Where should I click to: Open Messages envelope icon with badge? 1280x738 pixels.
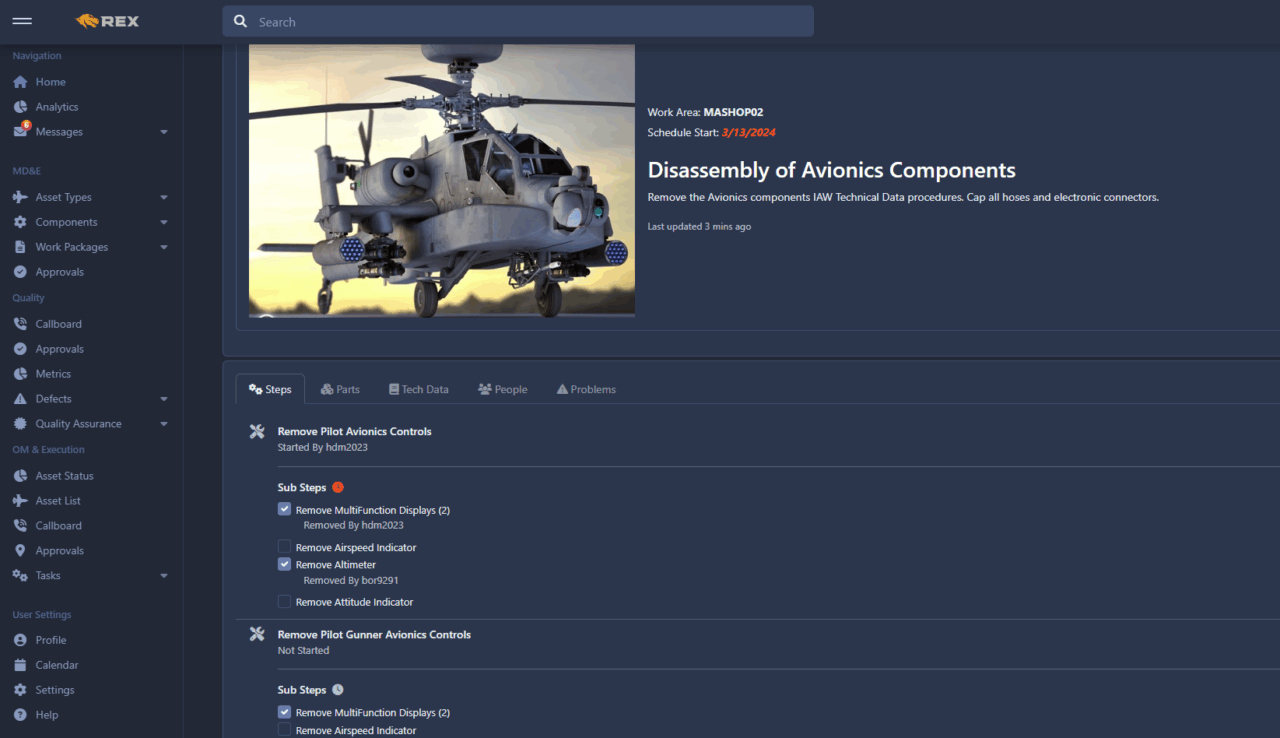(x=20, y=131)
